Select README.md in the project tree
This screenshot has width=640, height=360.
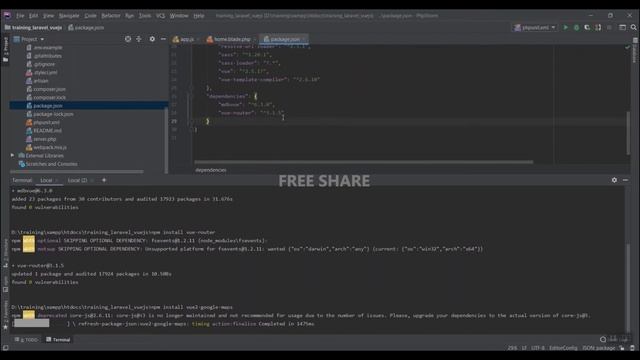pyautogui.click(x=47, y=131)
